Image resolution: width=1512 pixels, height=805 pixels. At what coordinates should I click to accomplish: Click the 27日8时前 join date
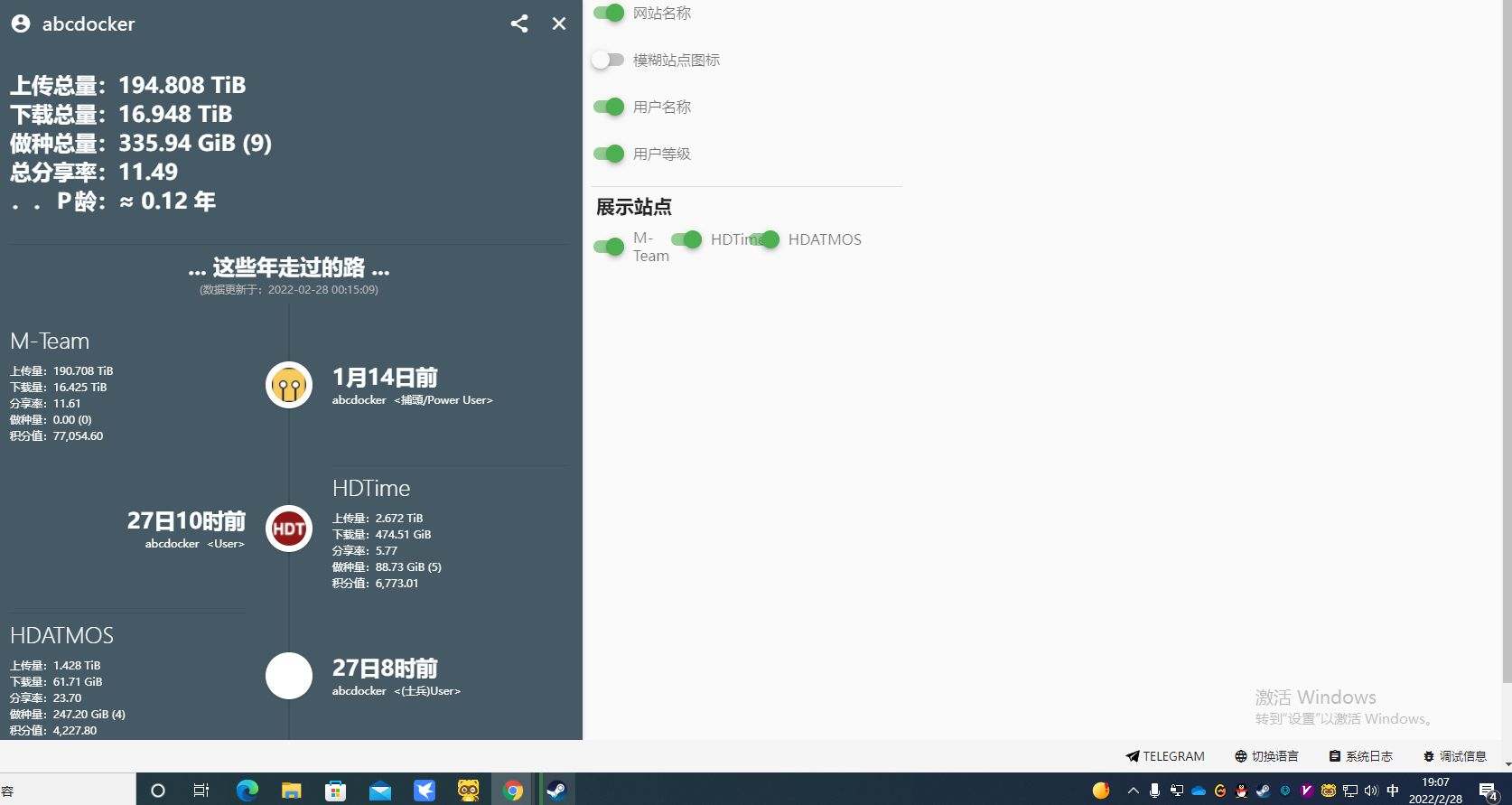[x=385, y=668]
